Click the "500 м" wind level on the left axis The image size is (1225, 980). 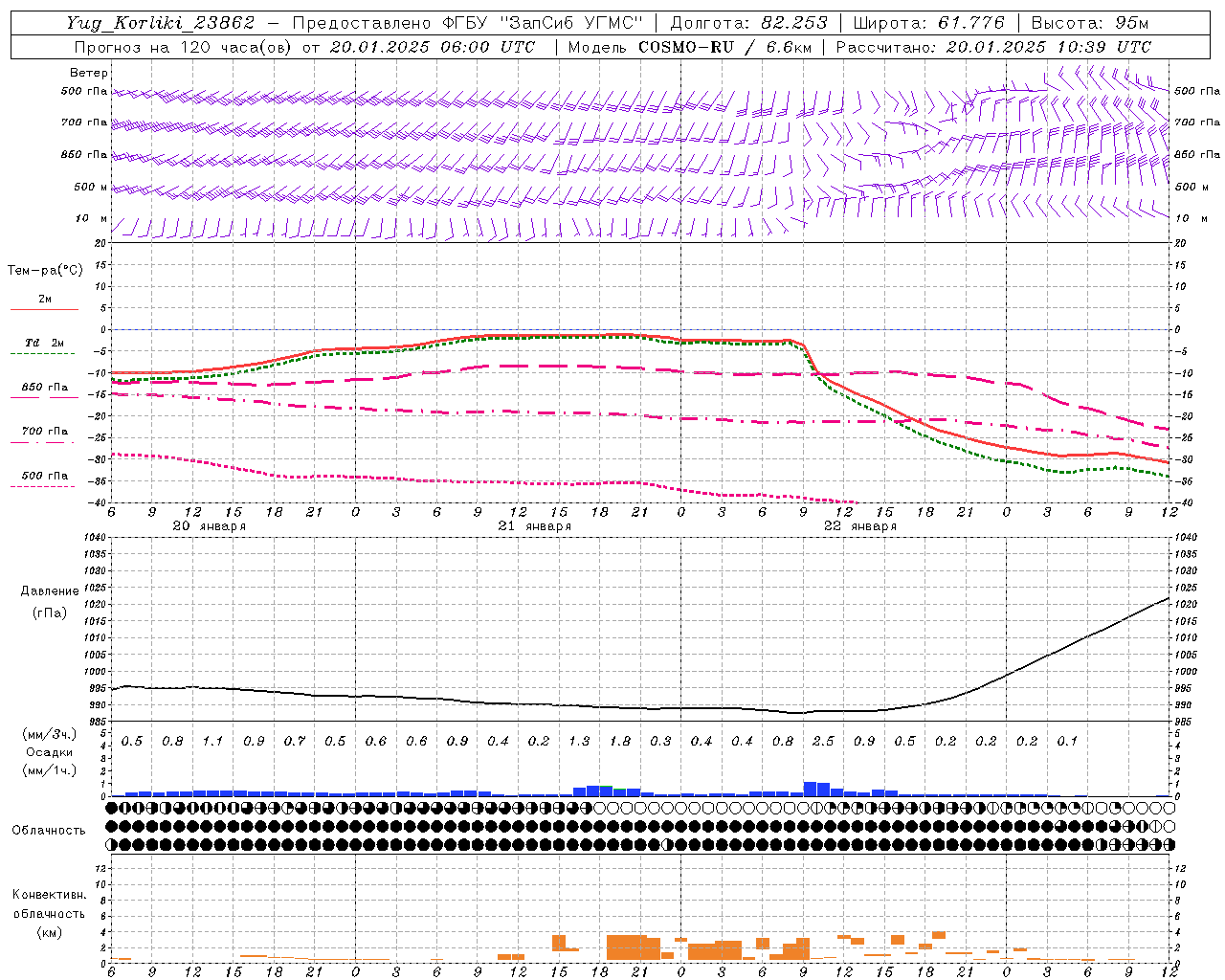(91, 187)
